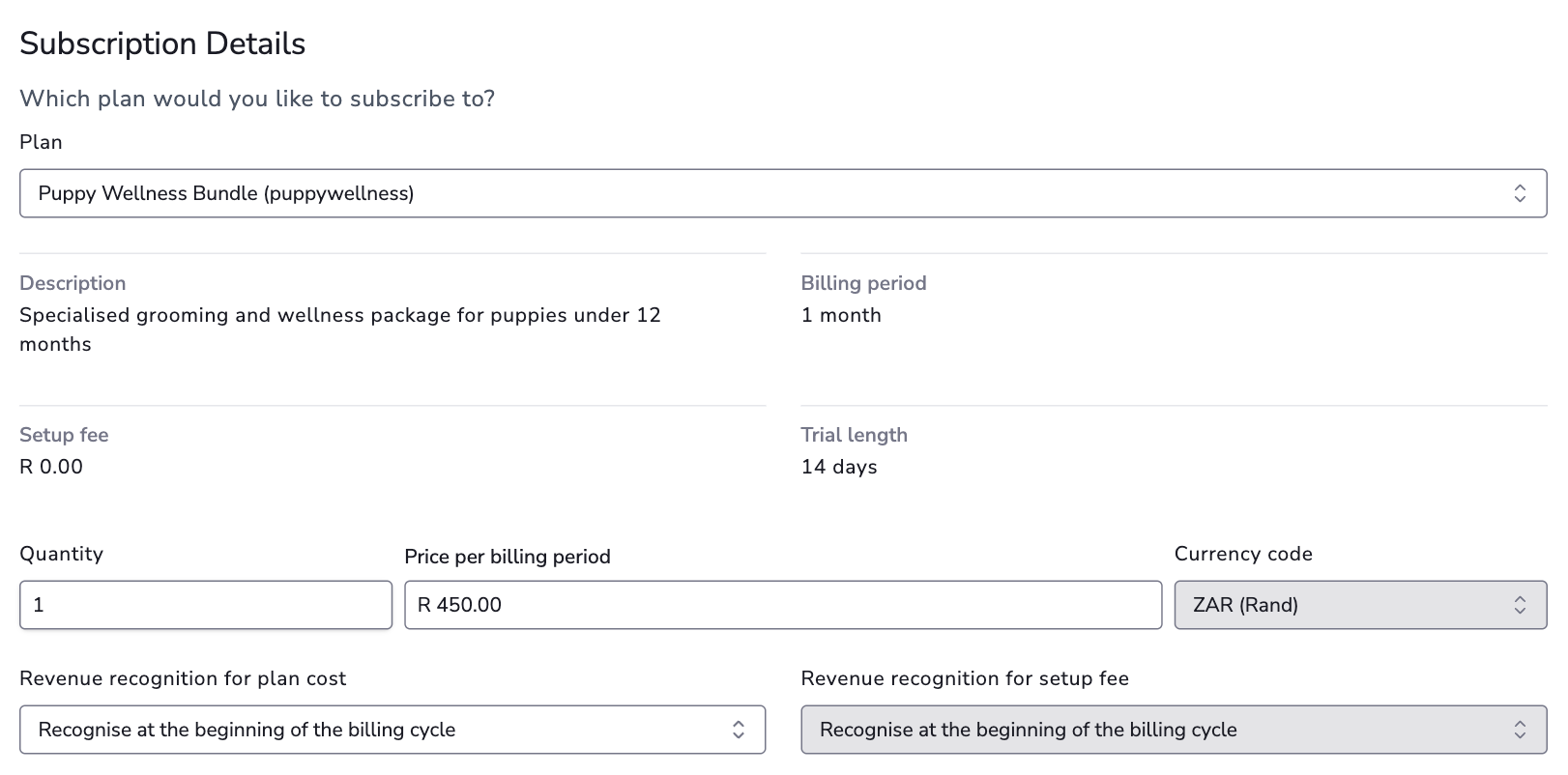Open the Plan selection dropdown
1568x775 pixels.
click(764, 193)
